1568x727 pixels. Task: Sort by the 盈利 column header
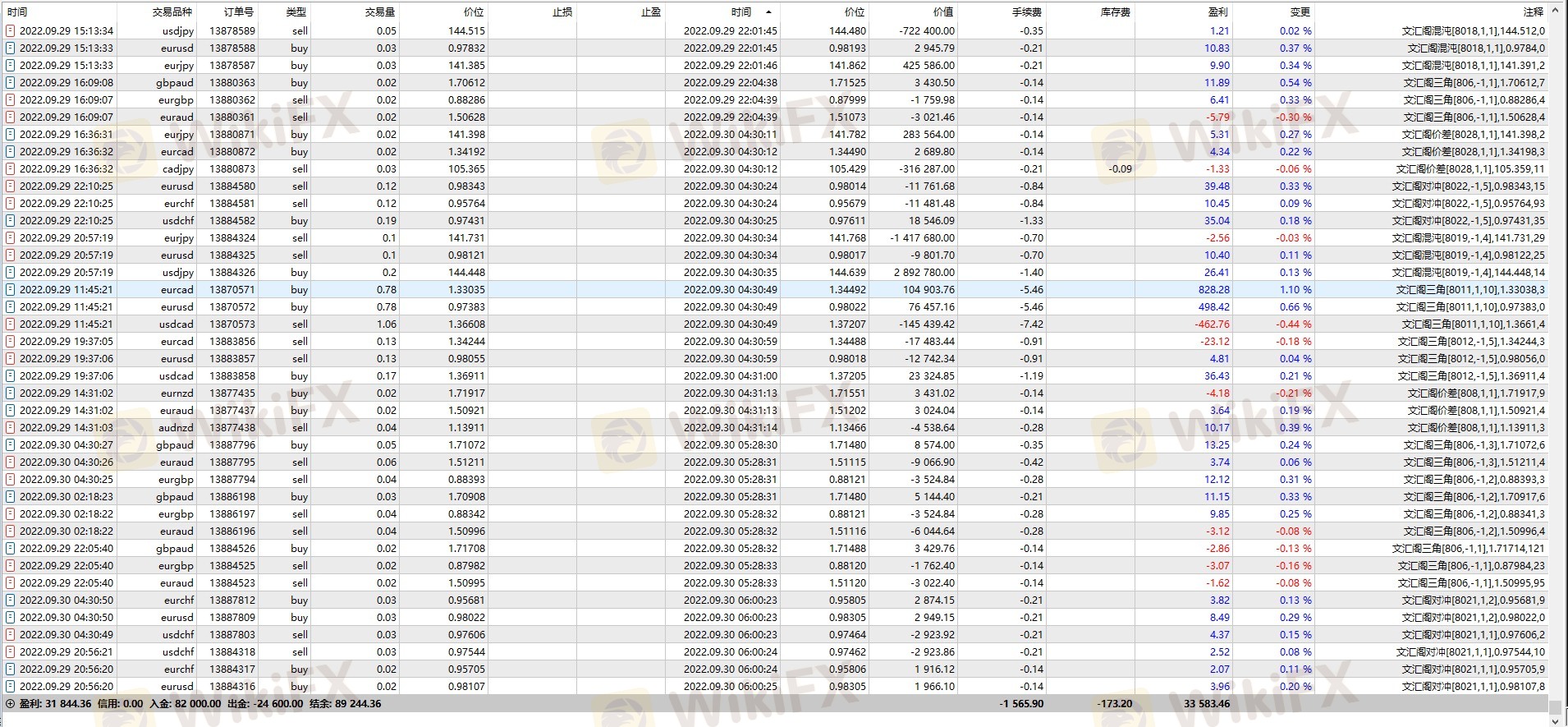coord(1217,12)
